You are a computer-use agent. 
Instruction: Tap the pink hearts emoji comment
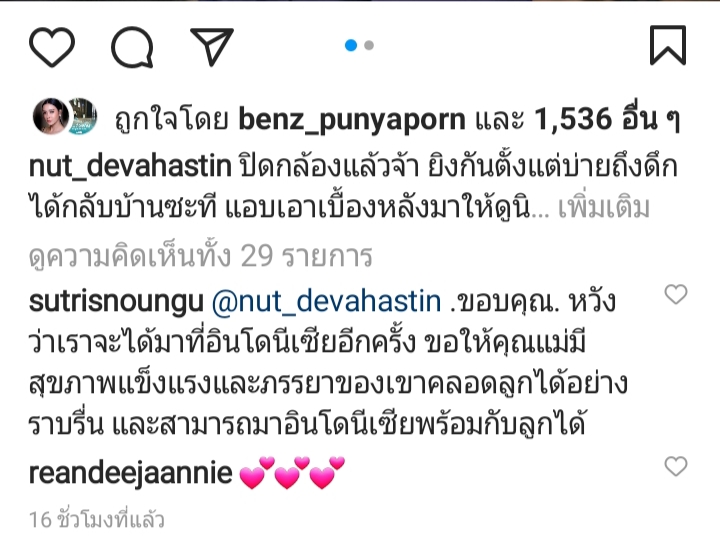(x=292, y=472)
